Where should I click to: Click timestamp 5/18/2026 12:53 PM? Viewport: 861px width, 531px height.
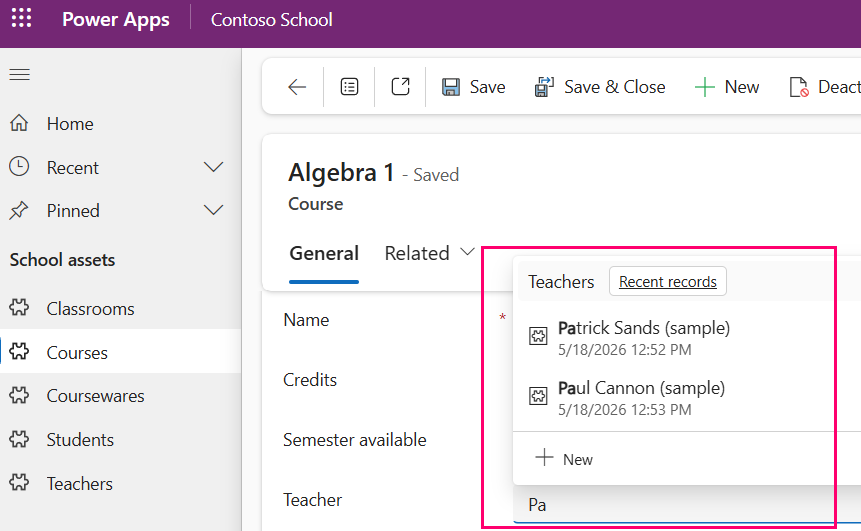[624, 410]
